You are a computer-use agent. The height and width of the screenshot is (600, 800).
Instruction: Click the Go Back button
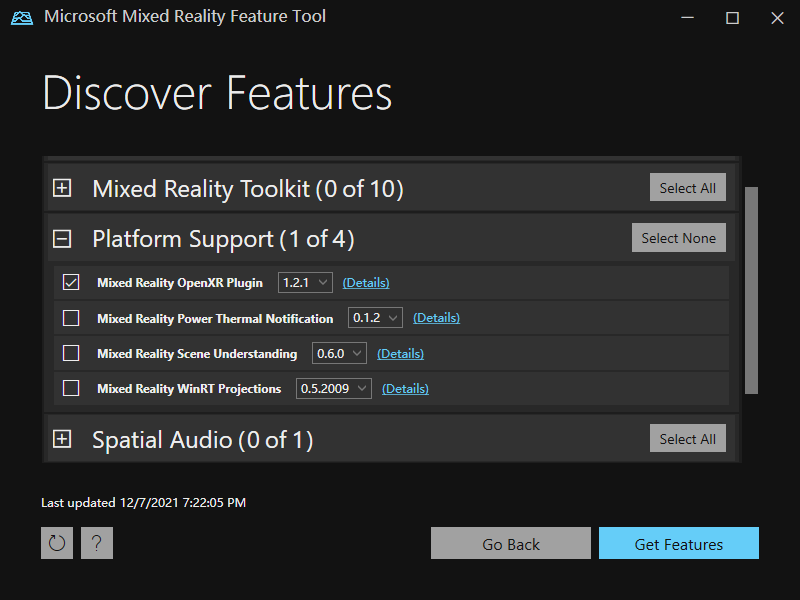[x=511, y=543]
